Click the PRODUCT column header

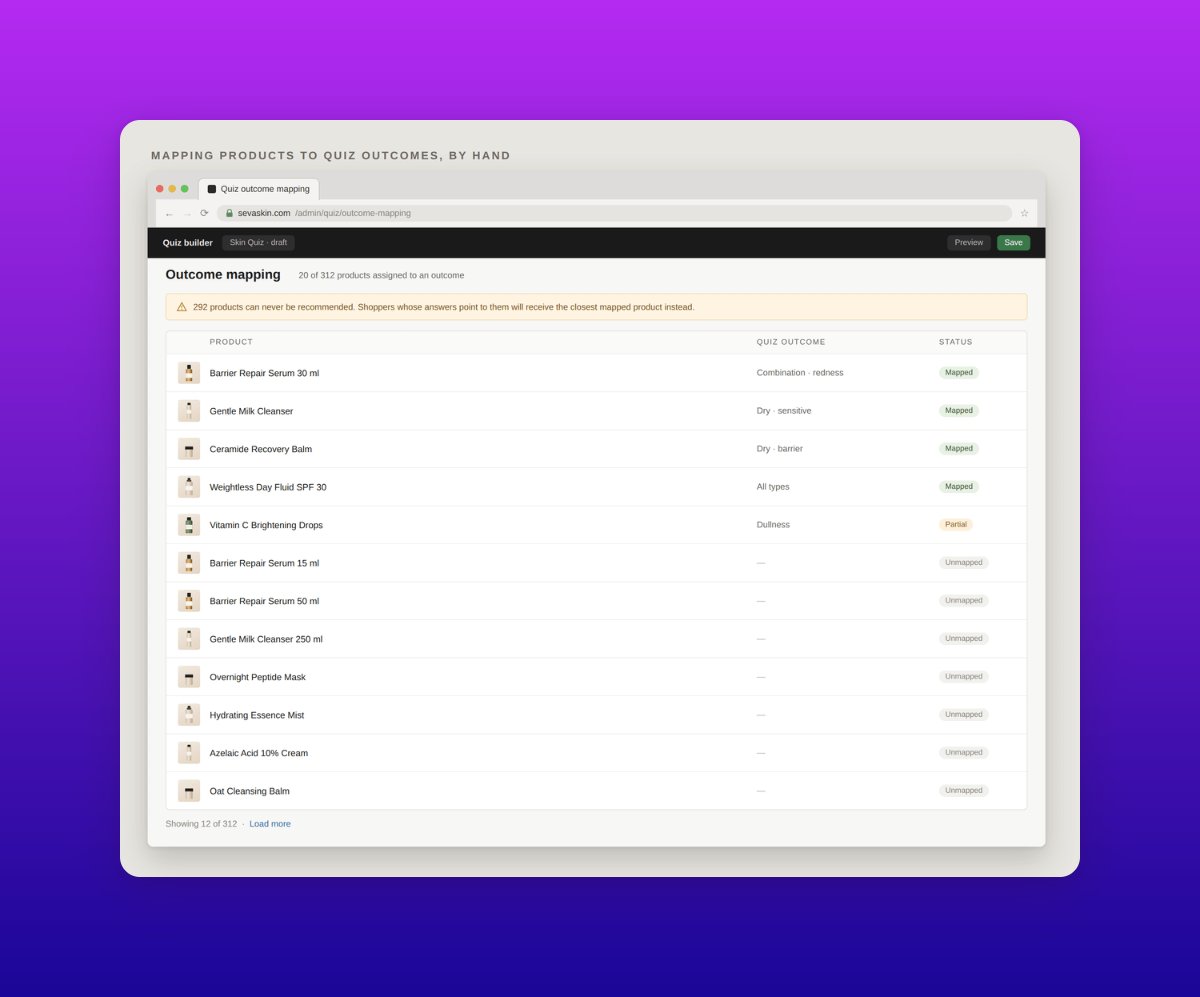coord(231,342)
